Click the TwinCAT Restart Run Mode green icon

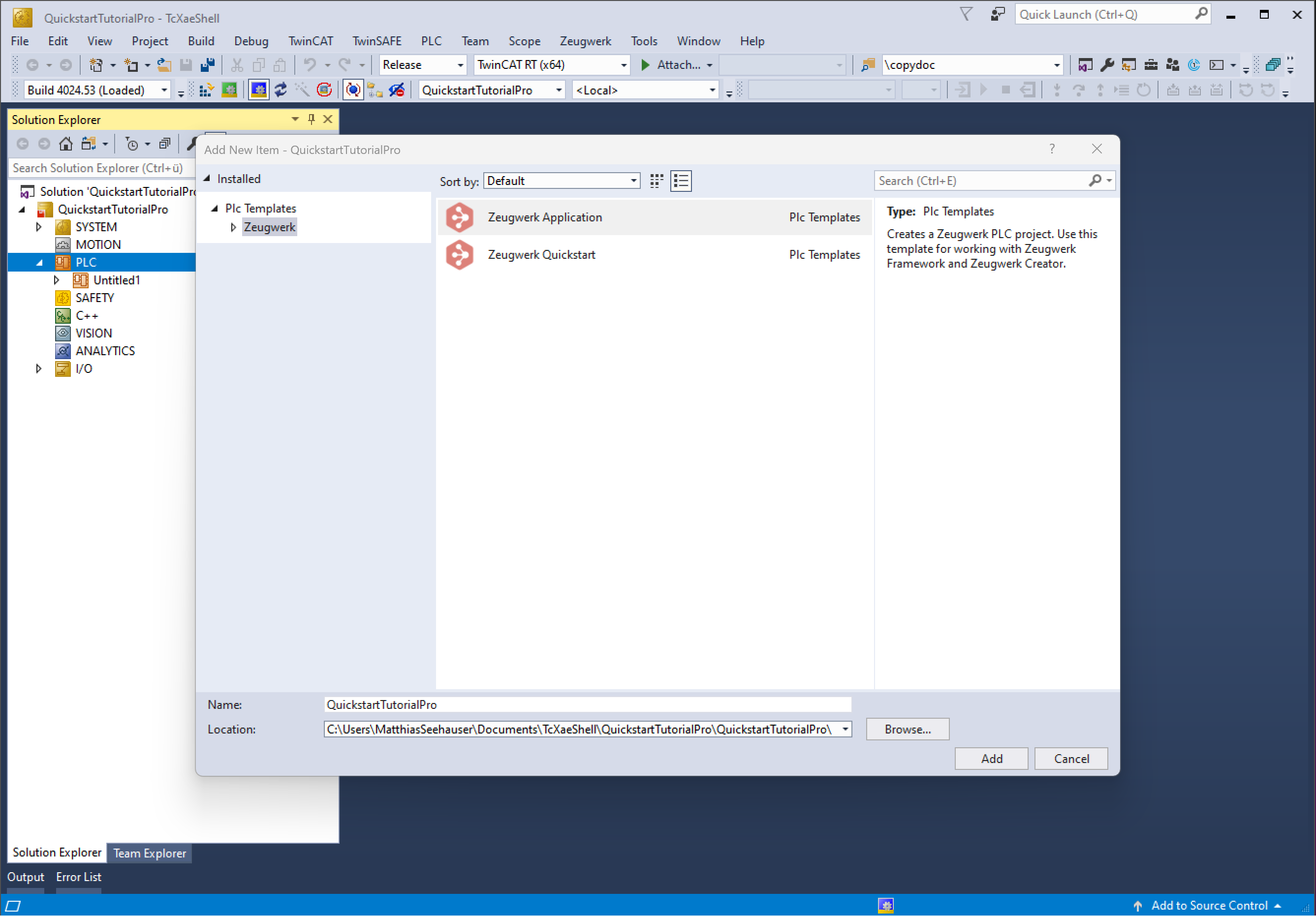point(229,90)
